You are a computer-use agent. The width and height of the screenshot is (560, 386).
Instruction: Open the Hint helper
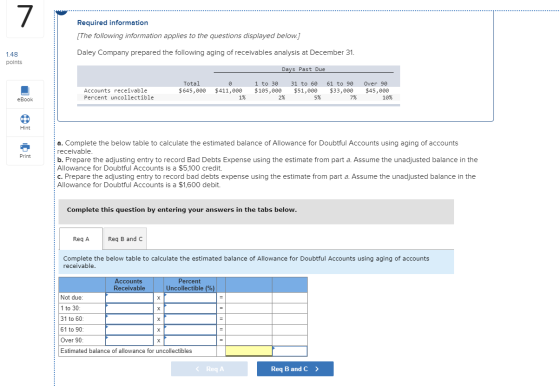point(25,122)
